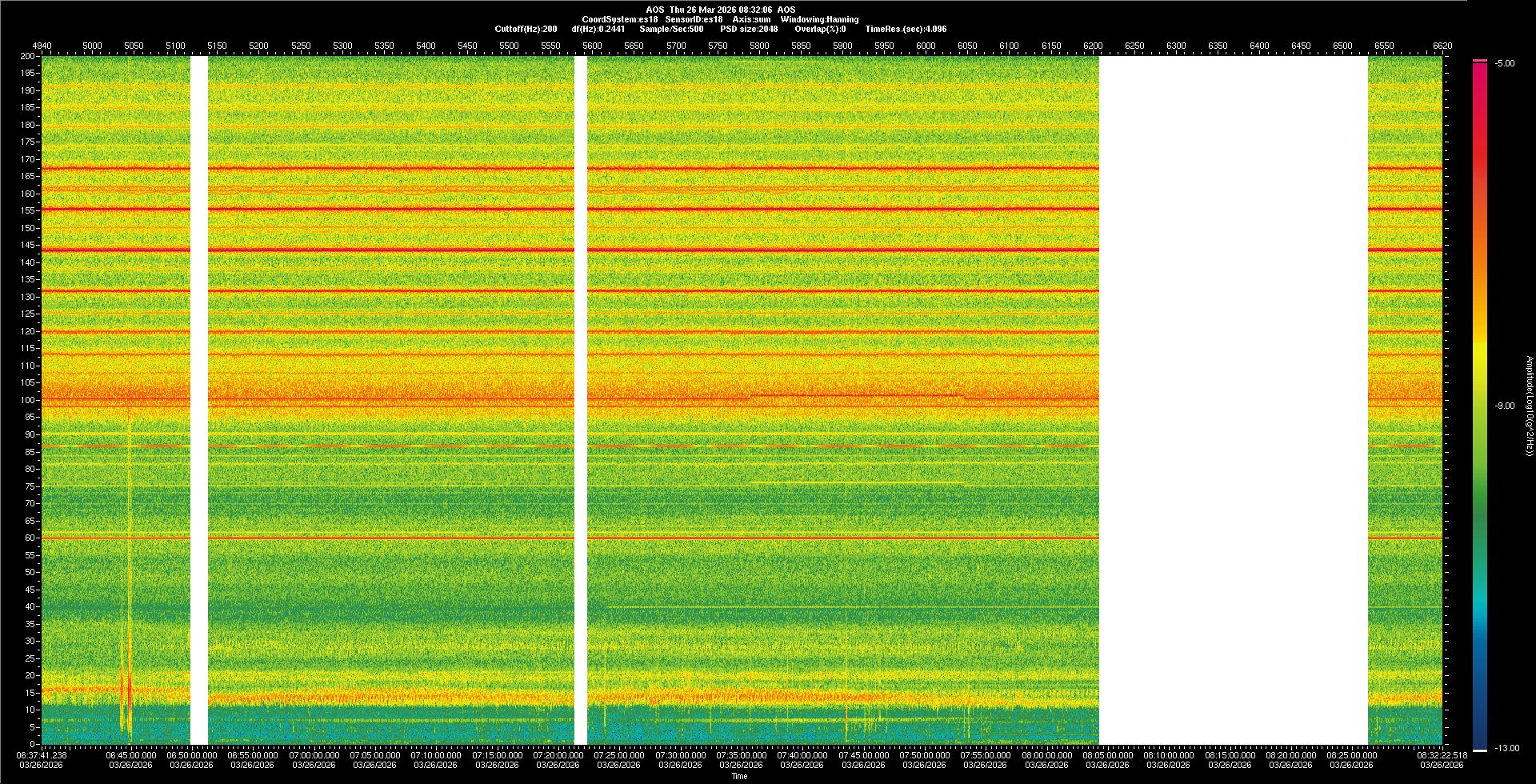Image resolution: width=1536 pixels, height=784 pixels.
Task: Click the 6620 tick on the top axis
Action: click(1442, 46)
